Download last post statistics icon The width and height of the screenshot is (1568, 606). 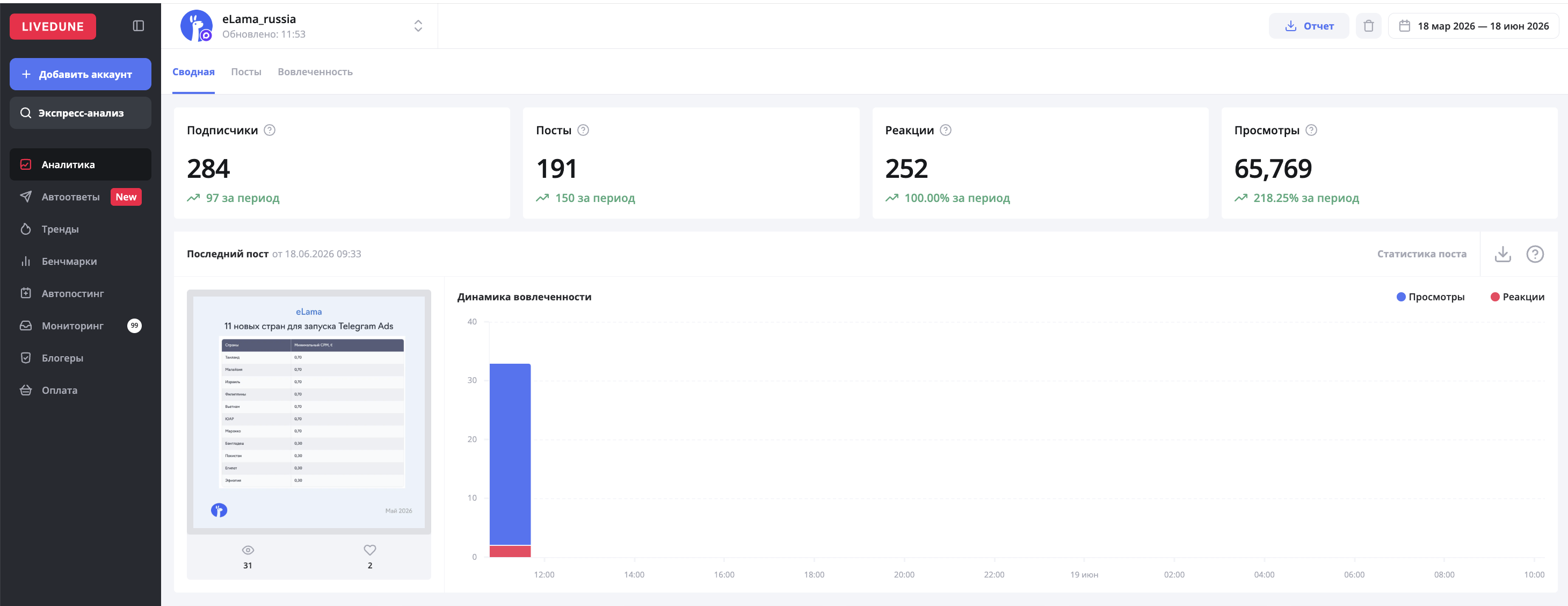tap(1502, 254)
